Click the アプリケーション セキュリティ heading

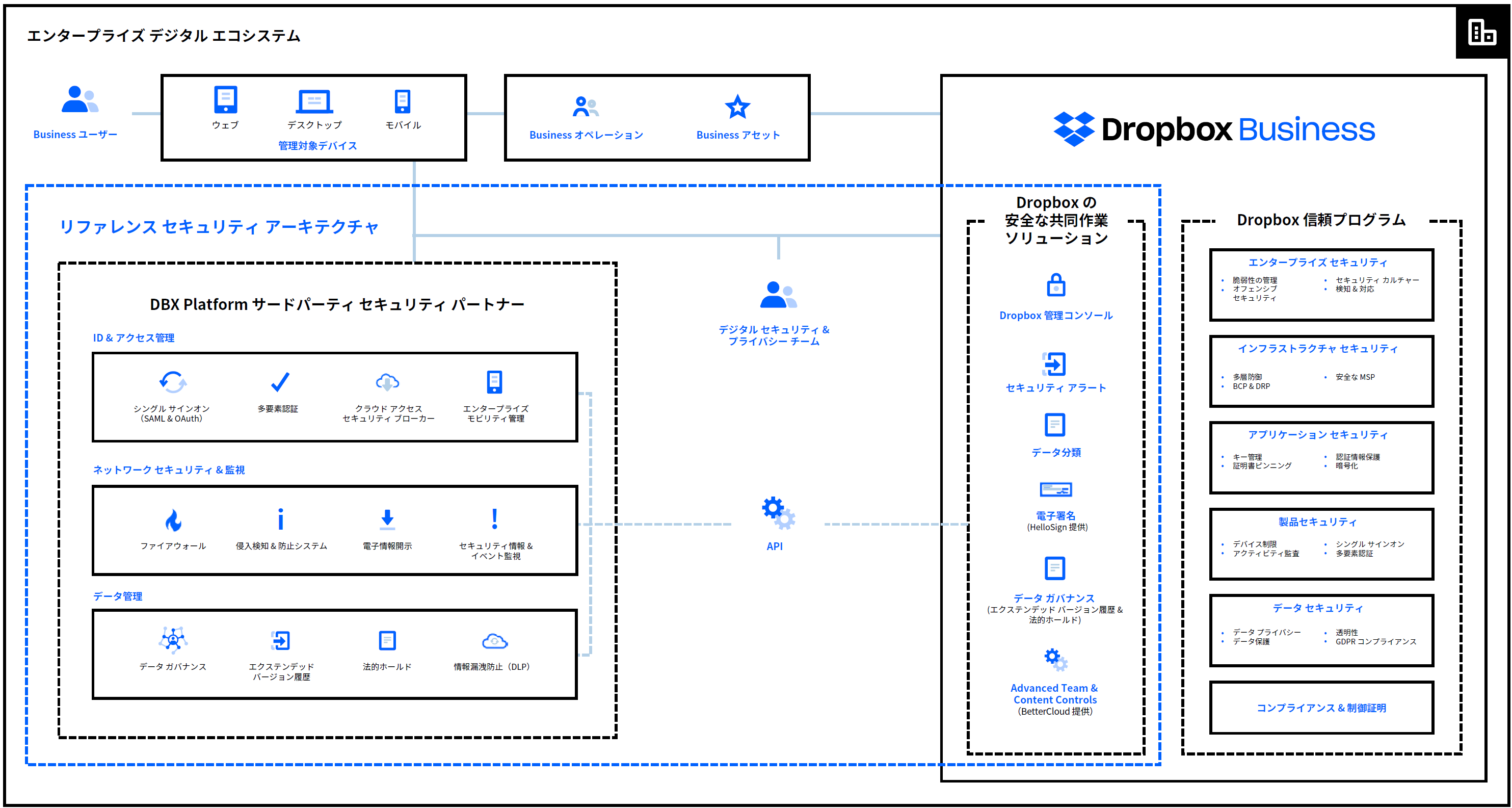click(1317, 434)
